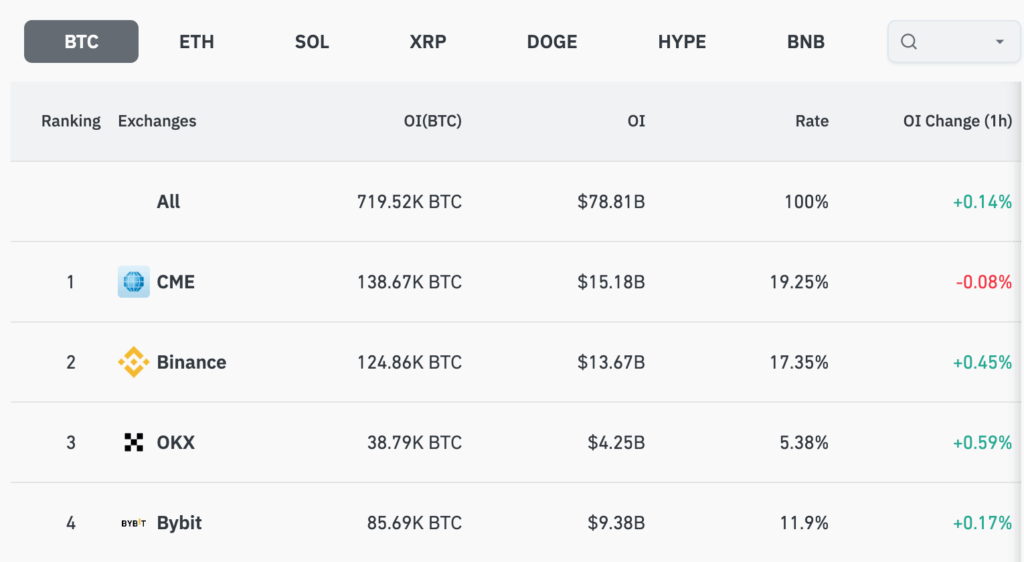Switch to the HYPE tab
The image size is (1024, 562).
682,42
